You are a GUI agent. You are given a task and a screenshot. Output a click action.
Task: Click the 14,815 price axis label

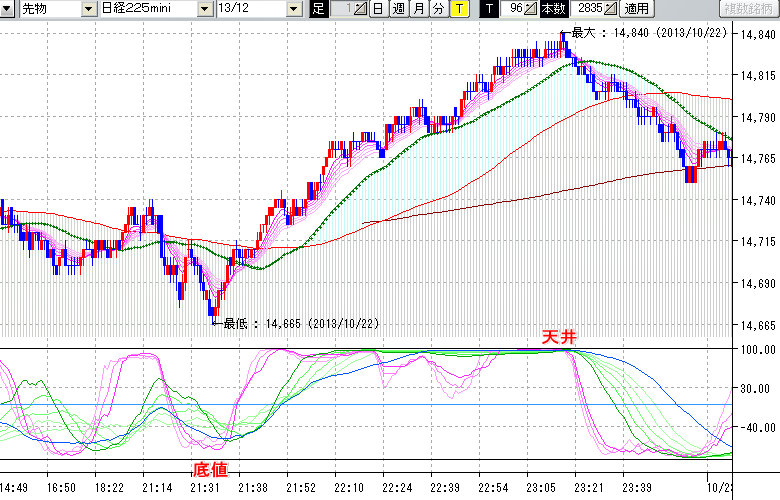click(x=758, y=76)
